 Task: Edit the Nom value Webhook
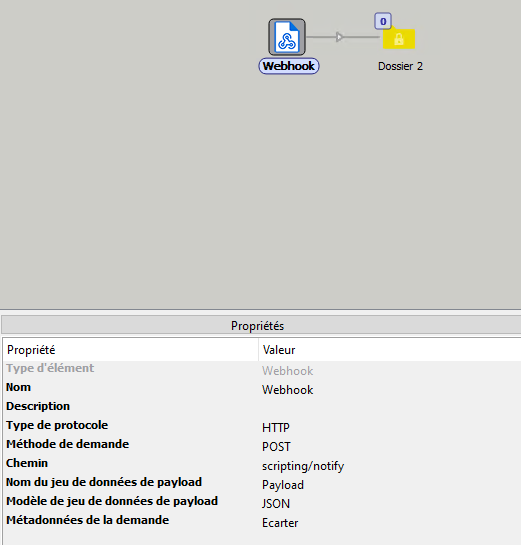tap(287, 390)
